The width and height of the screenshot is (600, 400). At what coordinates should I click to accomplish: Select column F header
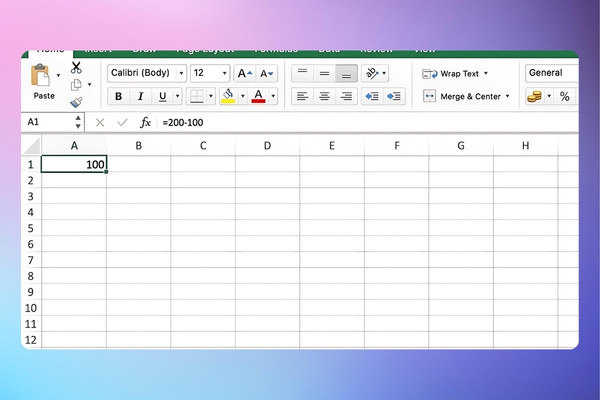coord(396,146)
